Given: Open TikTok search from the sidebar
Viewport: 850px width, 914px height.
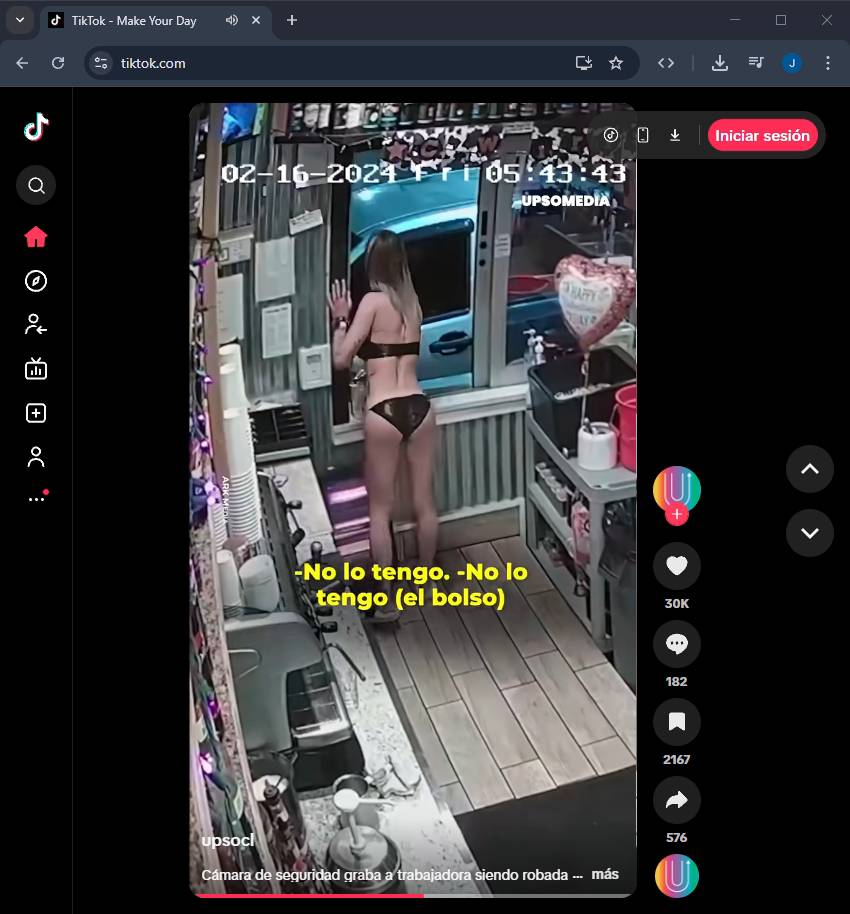Looking at the screenshot, I should coord(36,185).
